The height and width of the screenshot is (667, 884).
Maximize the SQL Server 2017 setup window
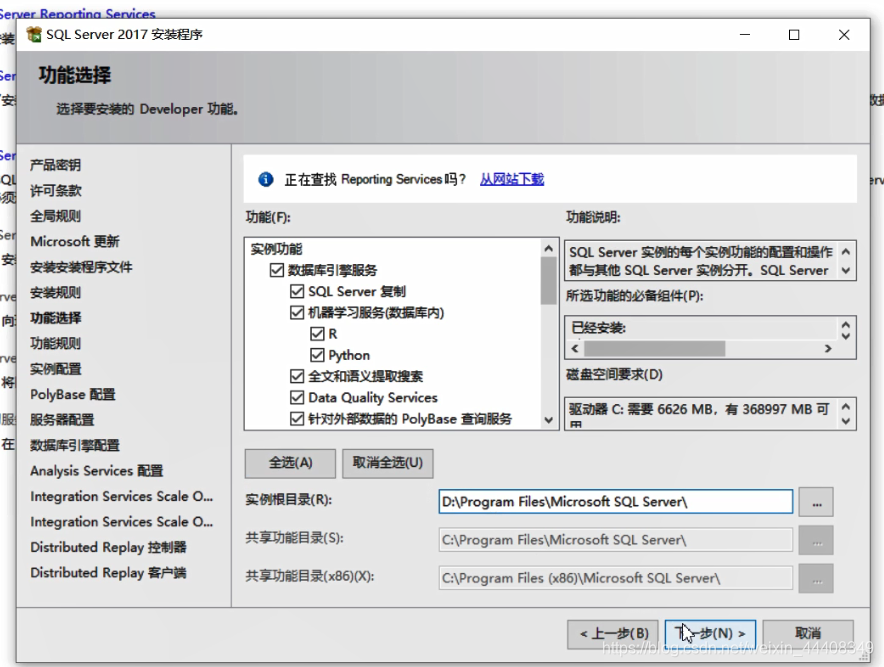[x=794, y=35]
